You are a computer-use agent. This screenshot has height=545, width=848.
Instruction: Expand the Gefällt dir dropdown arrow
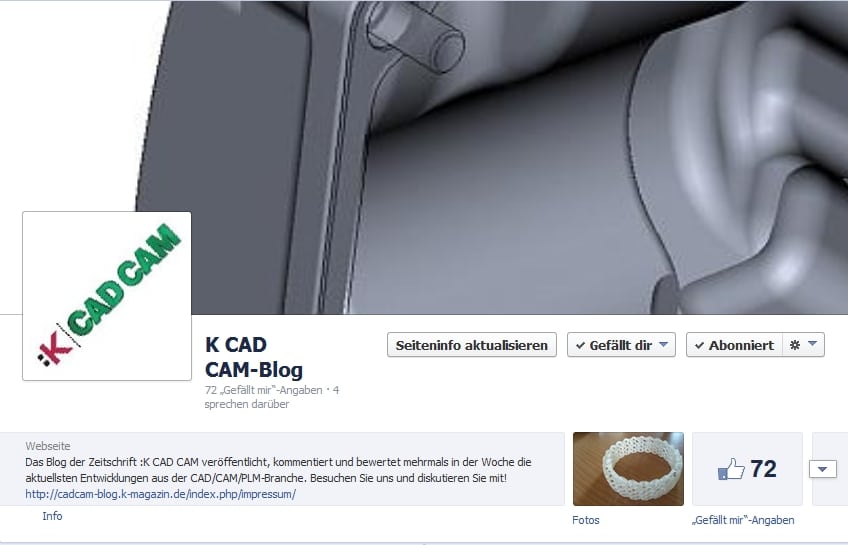click(x=664, y=344)
